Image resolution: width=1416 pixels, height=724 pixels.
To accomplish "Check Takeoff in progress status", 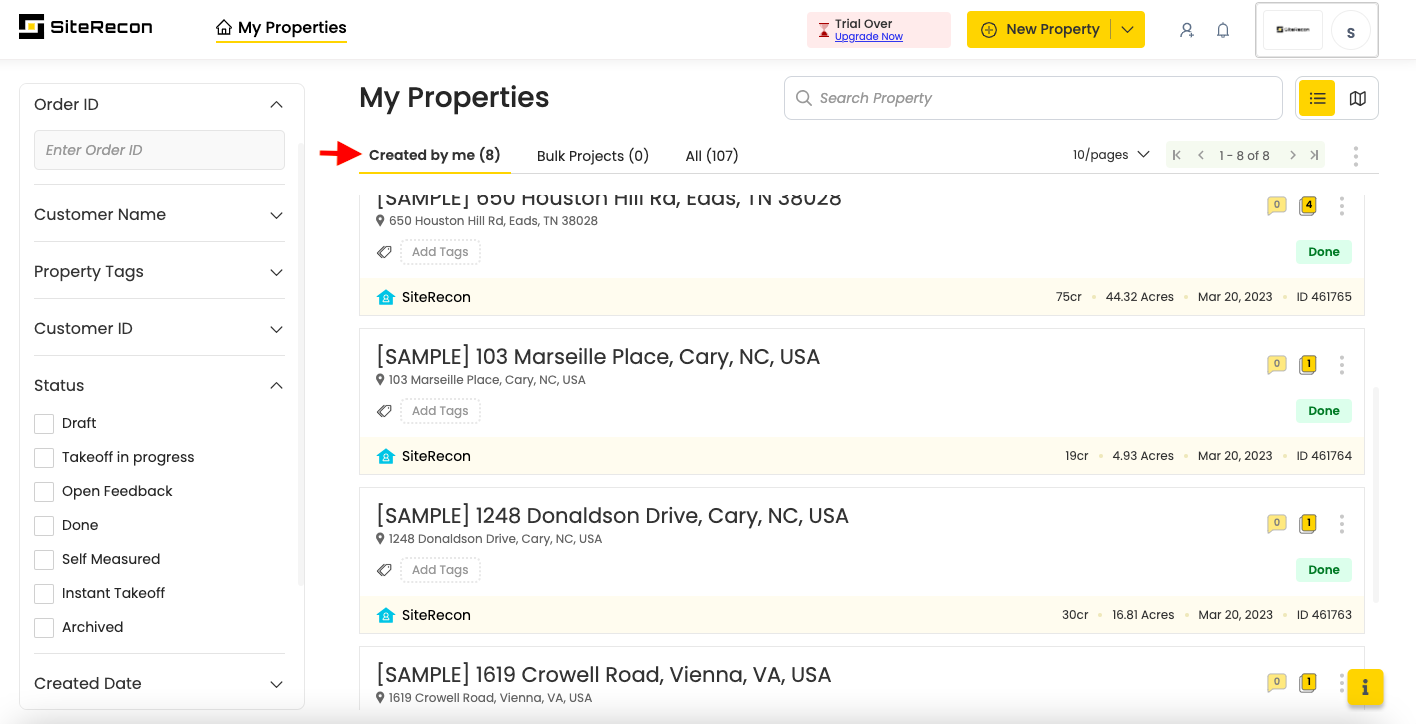I will point(44,458).
